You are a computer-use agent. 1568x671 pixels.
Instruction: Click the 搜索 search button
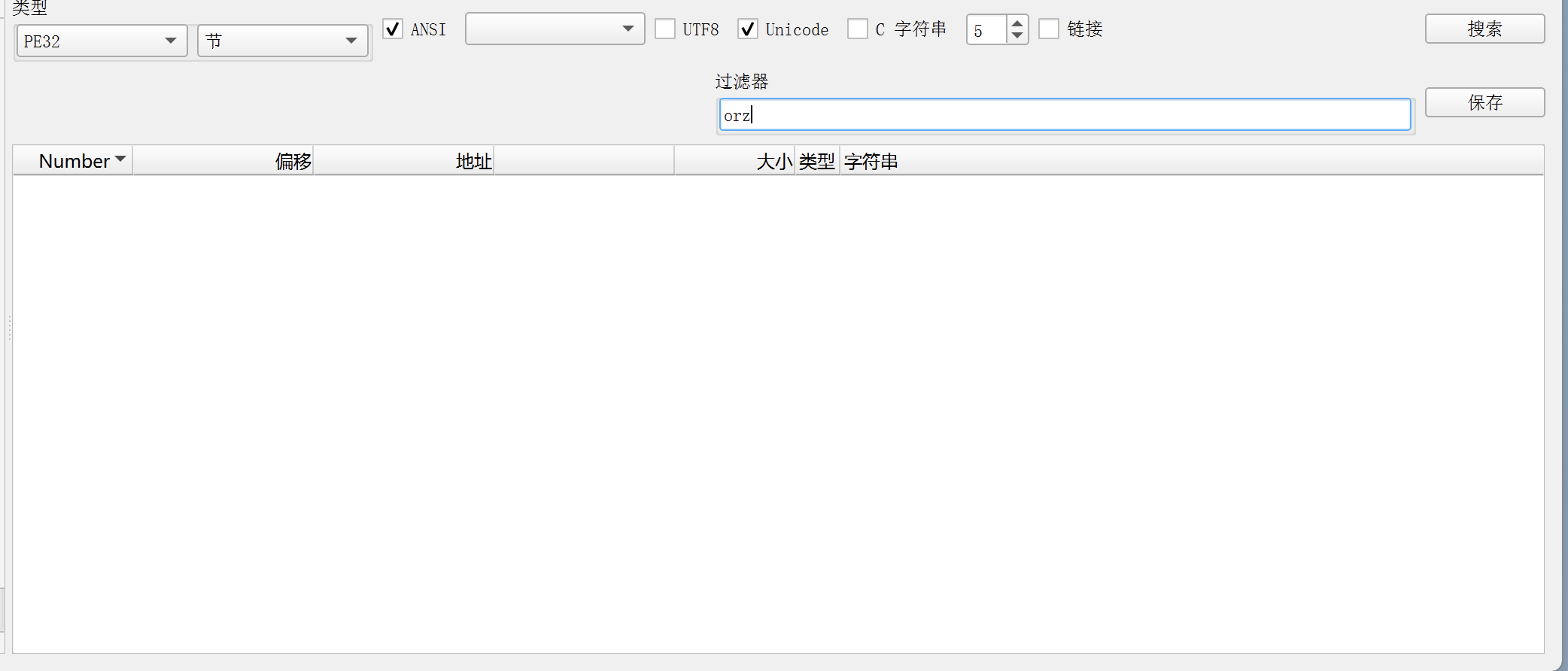(x=1484, y=29)
